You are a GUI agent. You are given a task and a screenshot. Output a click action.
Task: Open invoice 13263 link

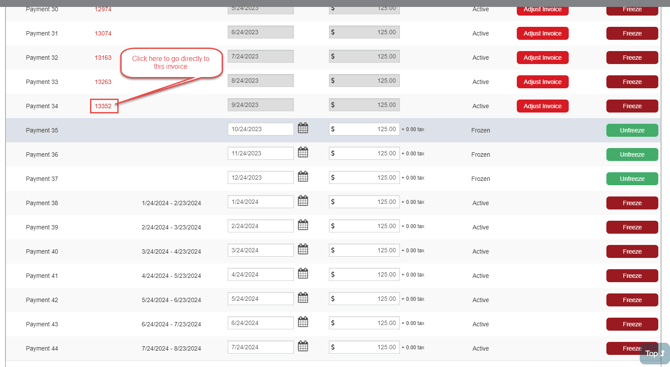[103, 82]
